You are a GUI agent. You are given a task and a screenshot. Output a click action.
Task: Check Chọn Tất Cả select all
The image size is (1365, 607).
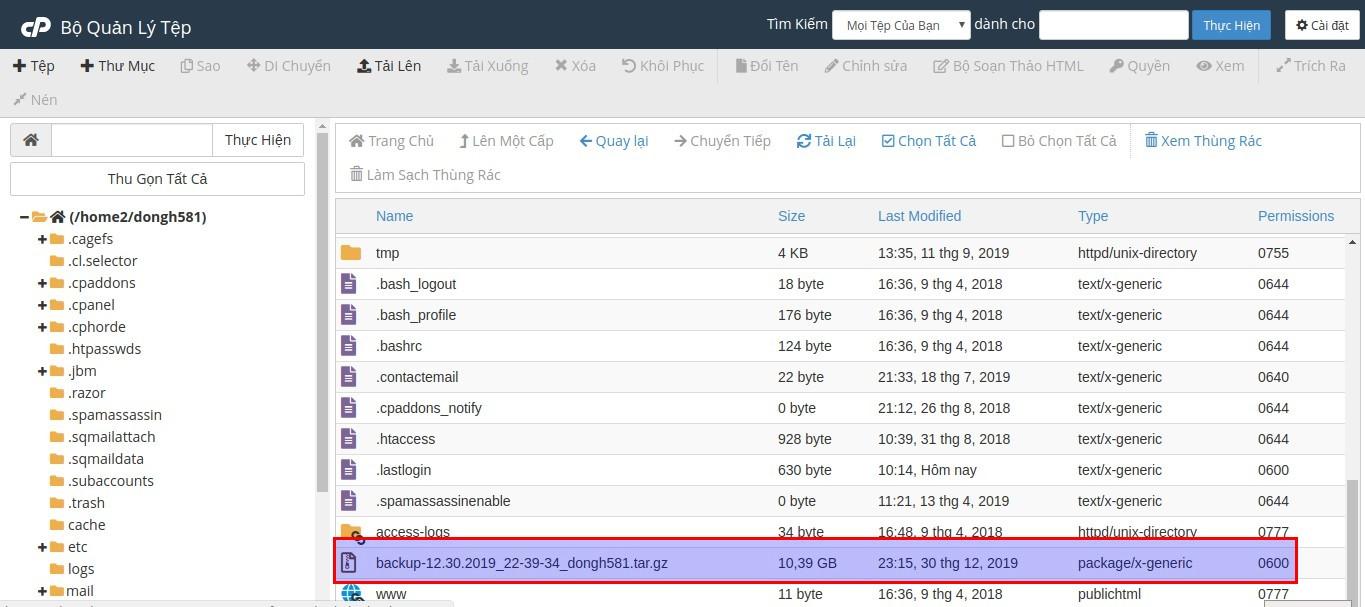929,141
